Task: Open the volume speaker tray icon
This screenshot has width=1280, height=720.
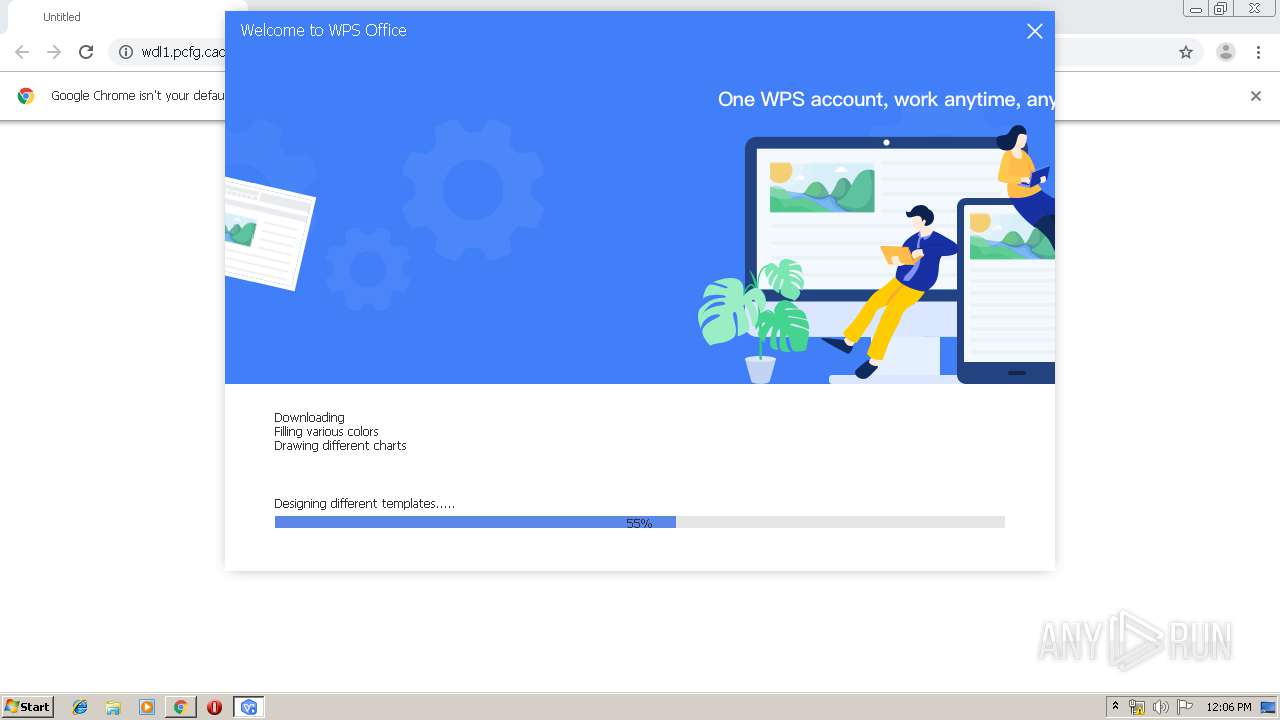Action: [x=1160, y=707]
